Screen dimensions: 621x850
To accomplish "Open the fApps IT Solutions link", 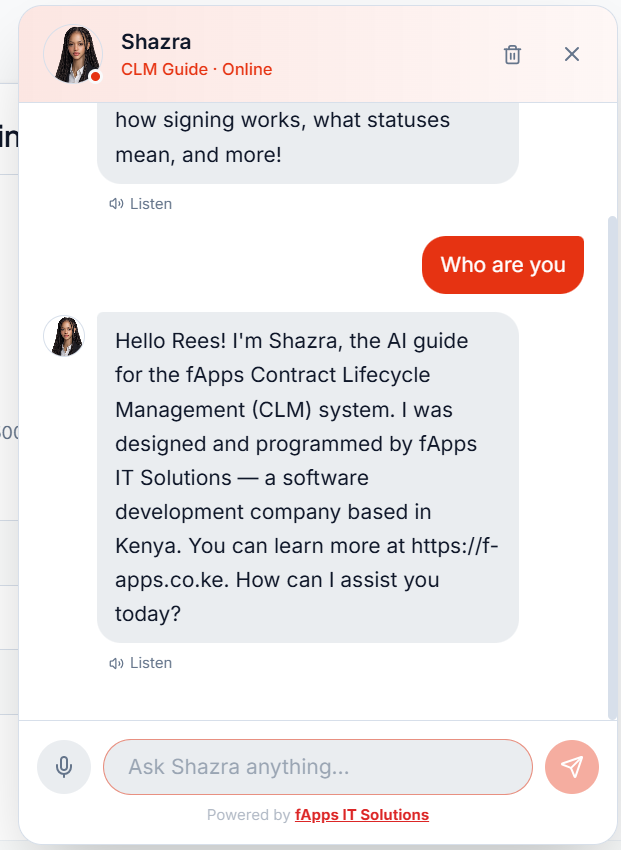I will pos(362,814).
